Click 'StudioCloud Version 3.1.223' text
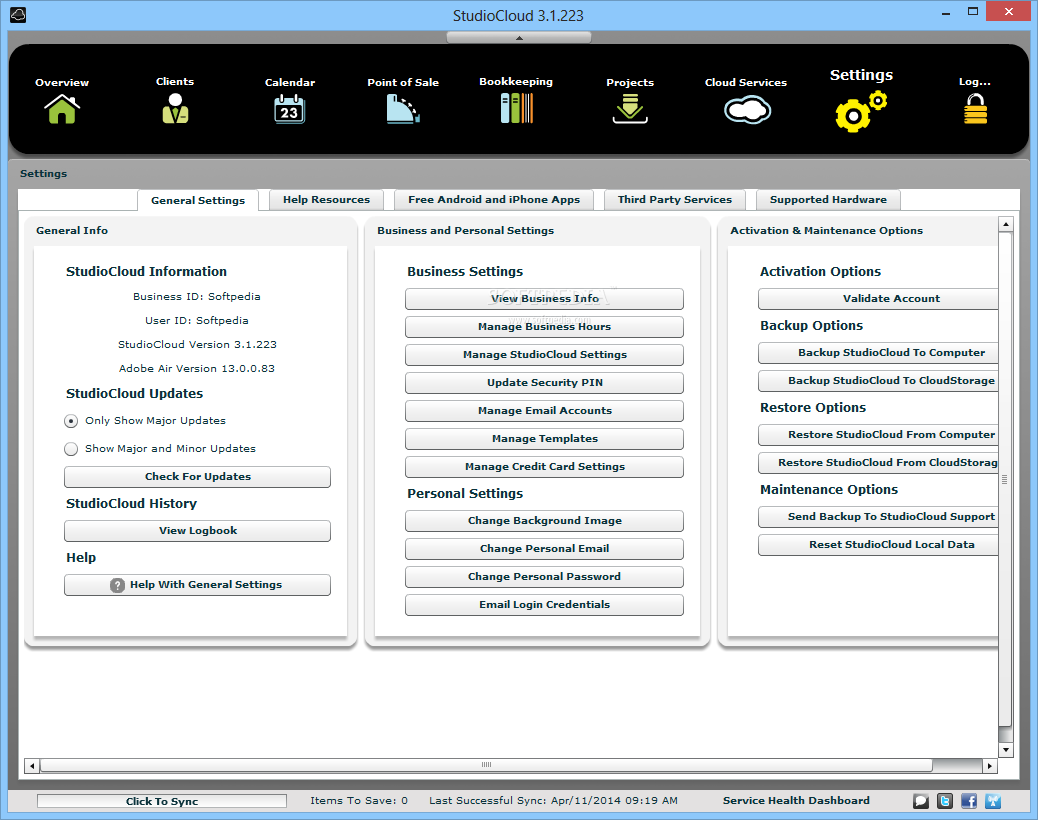Viewport: 1038px width, 820px height. coord(197,345)
